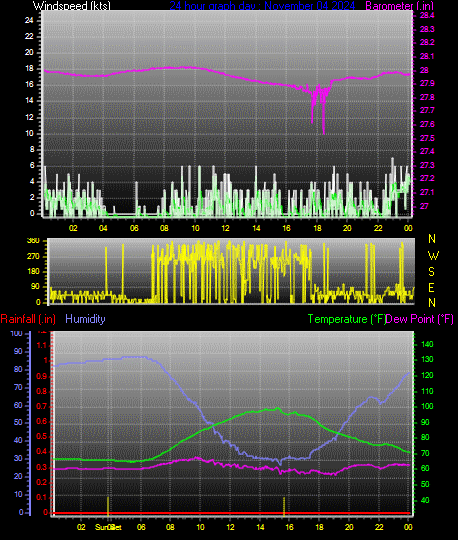Viewport: 458px width, 540px height.
Task: Click the 'Rainfall (.in)' legend label
Action: coord(28,319)
